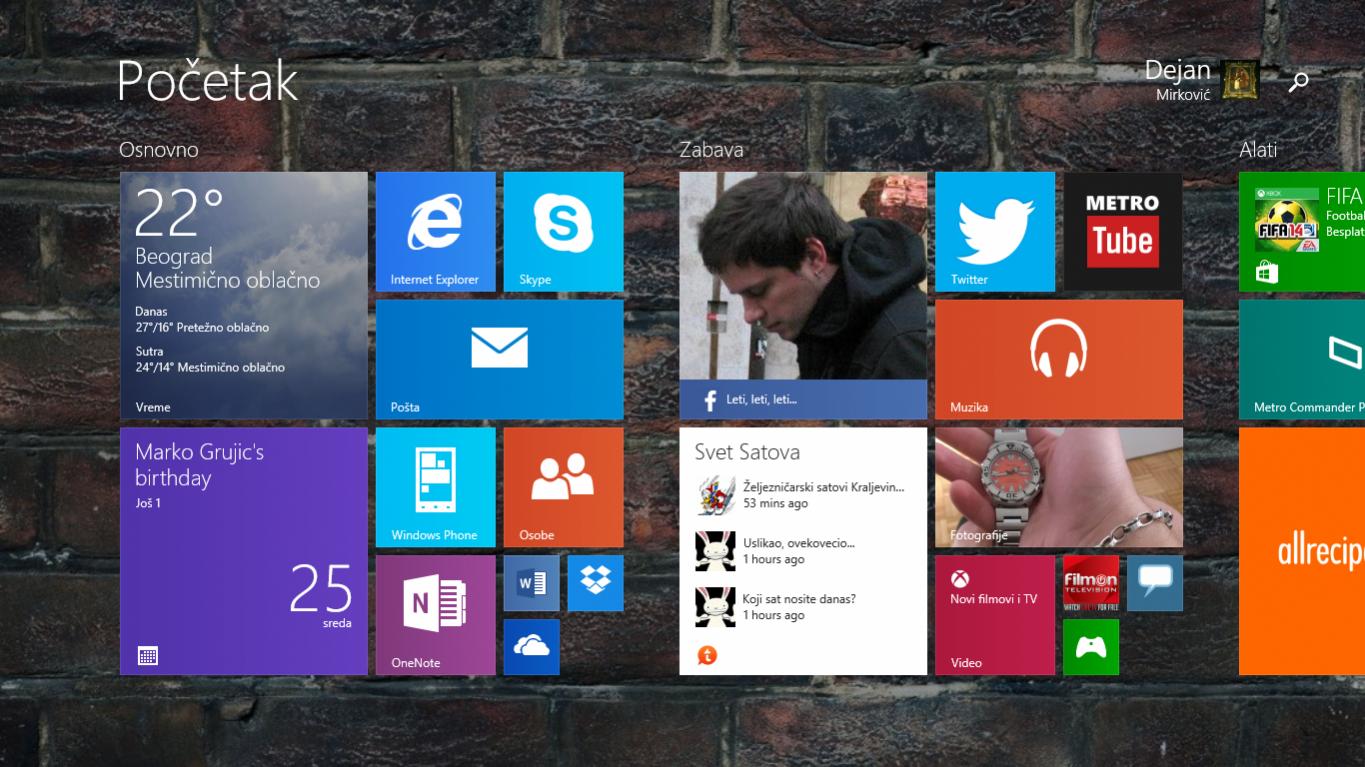Open the Vreme weather tile for Beograd
This screenshot has height=767, width=1365.
243,295
